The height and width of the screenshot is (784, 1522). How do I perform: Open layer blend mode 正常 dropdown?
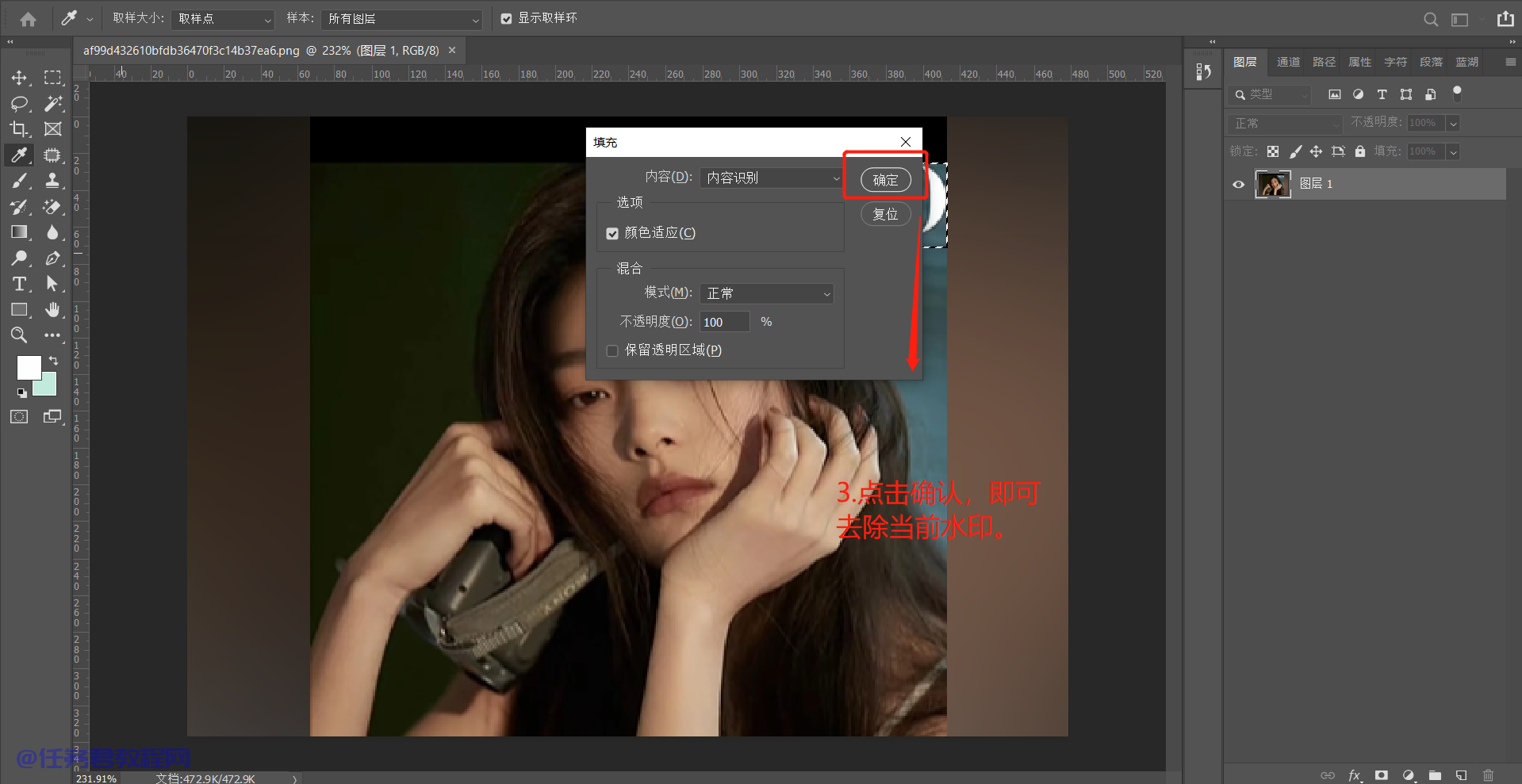coord(1284,124)
